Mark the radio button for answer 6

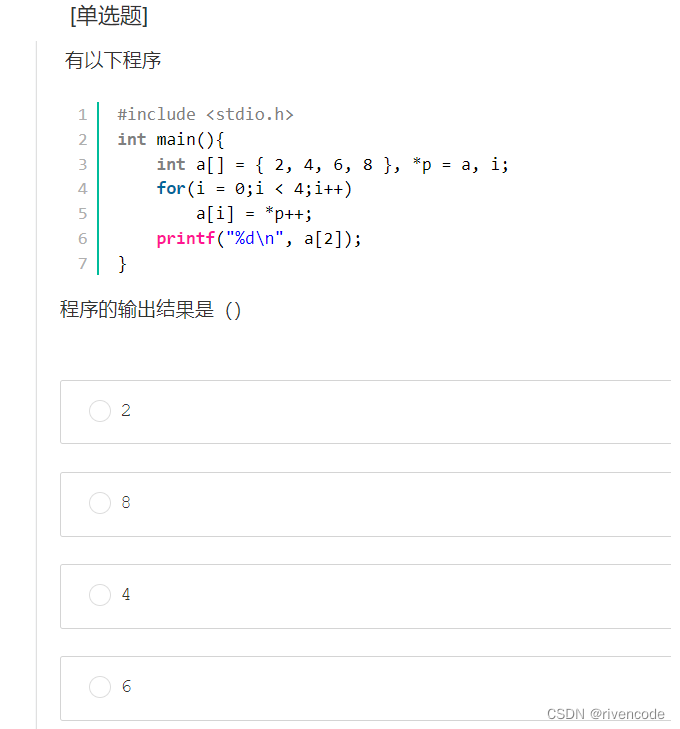100,687
